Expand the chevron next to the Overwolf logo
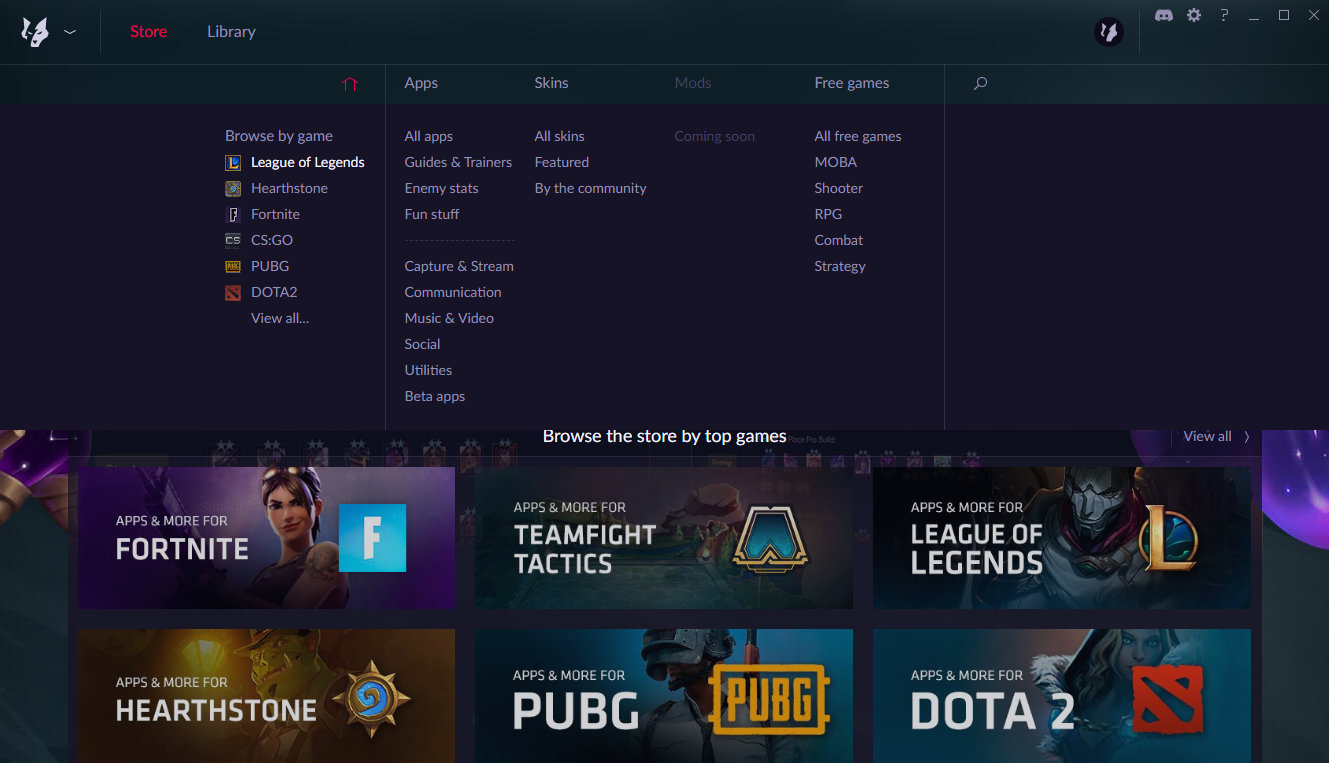Viewport: 1329px width, 763px height. [70, 31]
